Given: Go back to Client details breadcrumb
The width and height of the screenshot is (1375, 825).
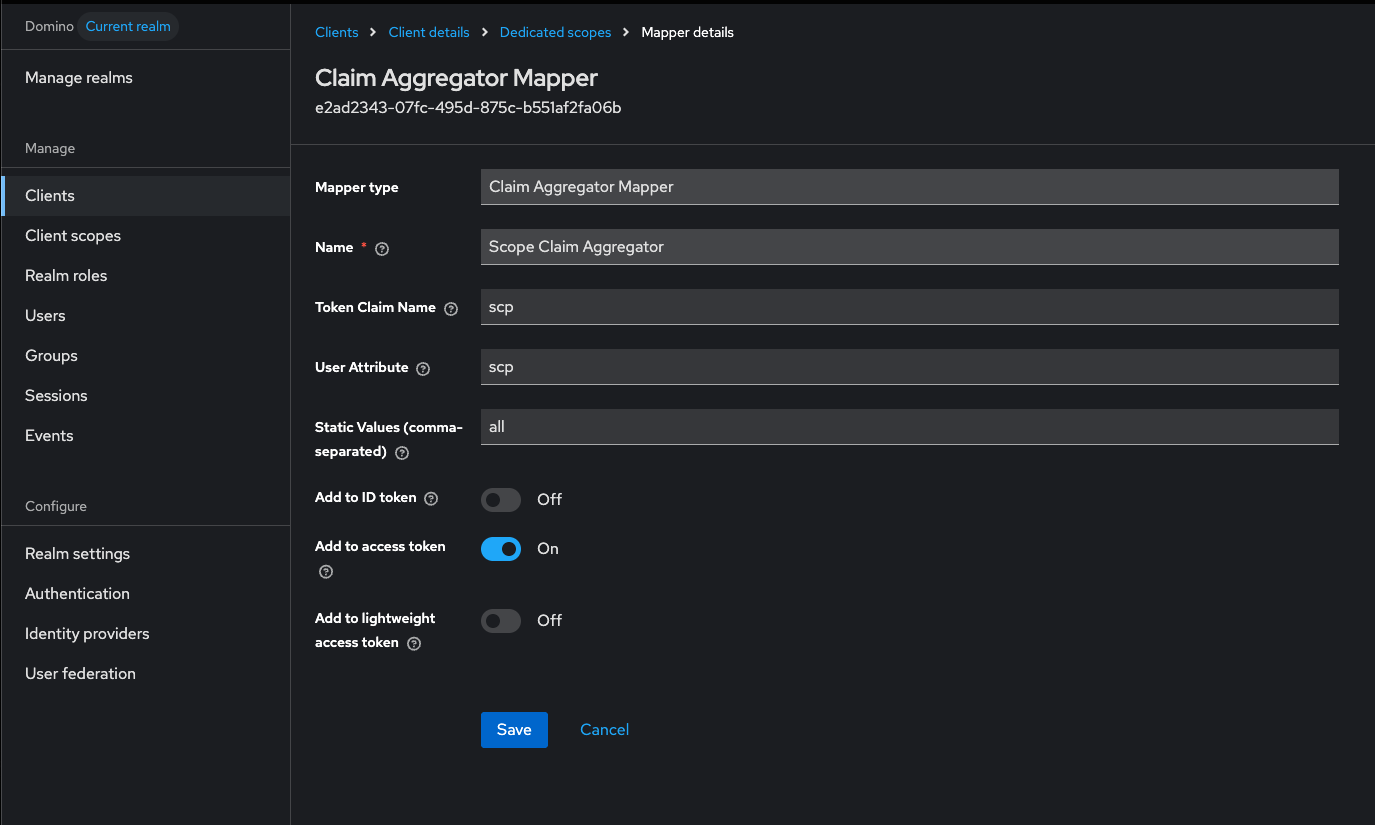Looking at the screenshot, I should tap(429, 32).
